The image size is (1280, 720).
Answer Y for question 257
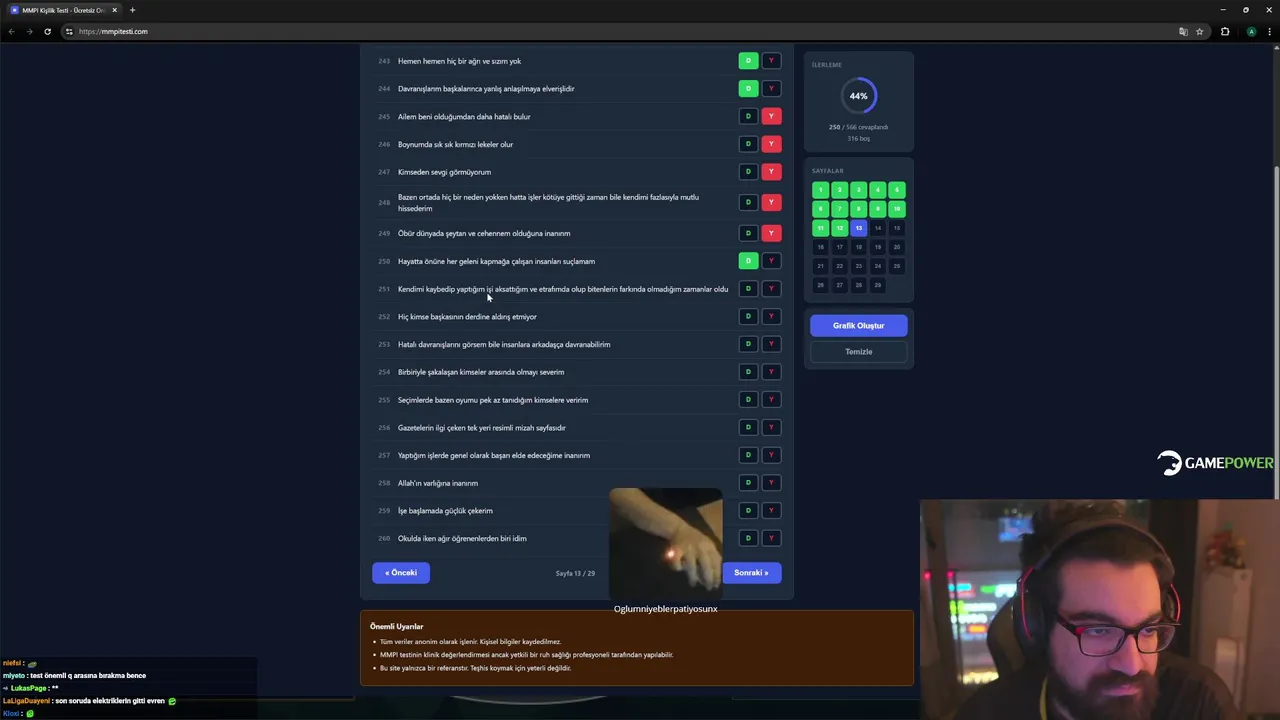771,455
